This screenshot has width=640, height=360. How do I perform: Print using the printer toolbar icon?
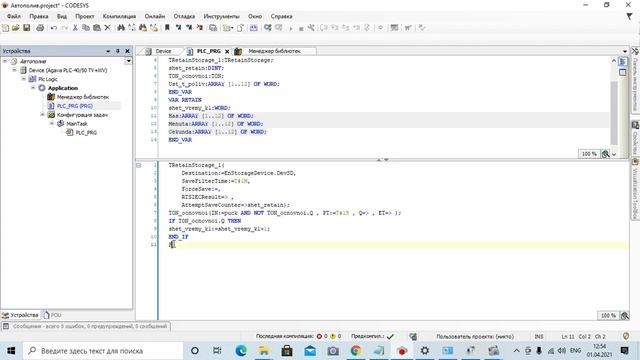(40, 28)
